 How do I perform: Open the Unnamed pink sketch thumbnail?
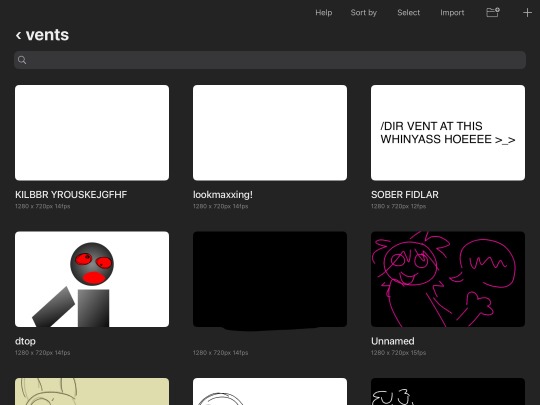pos(448,279)
